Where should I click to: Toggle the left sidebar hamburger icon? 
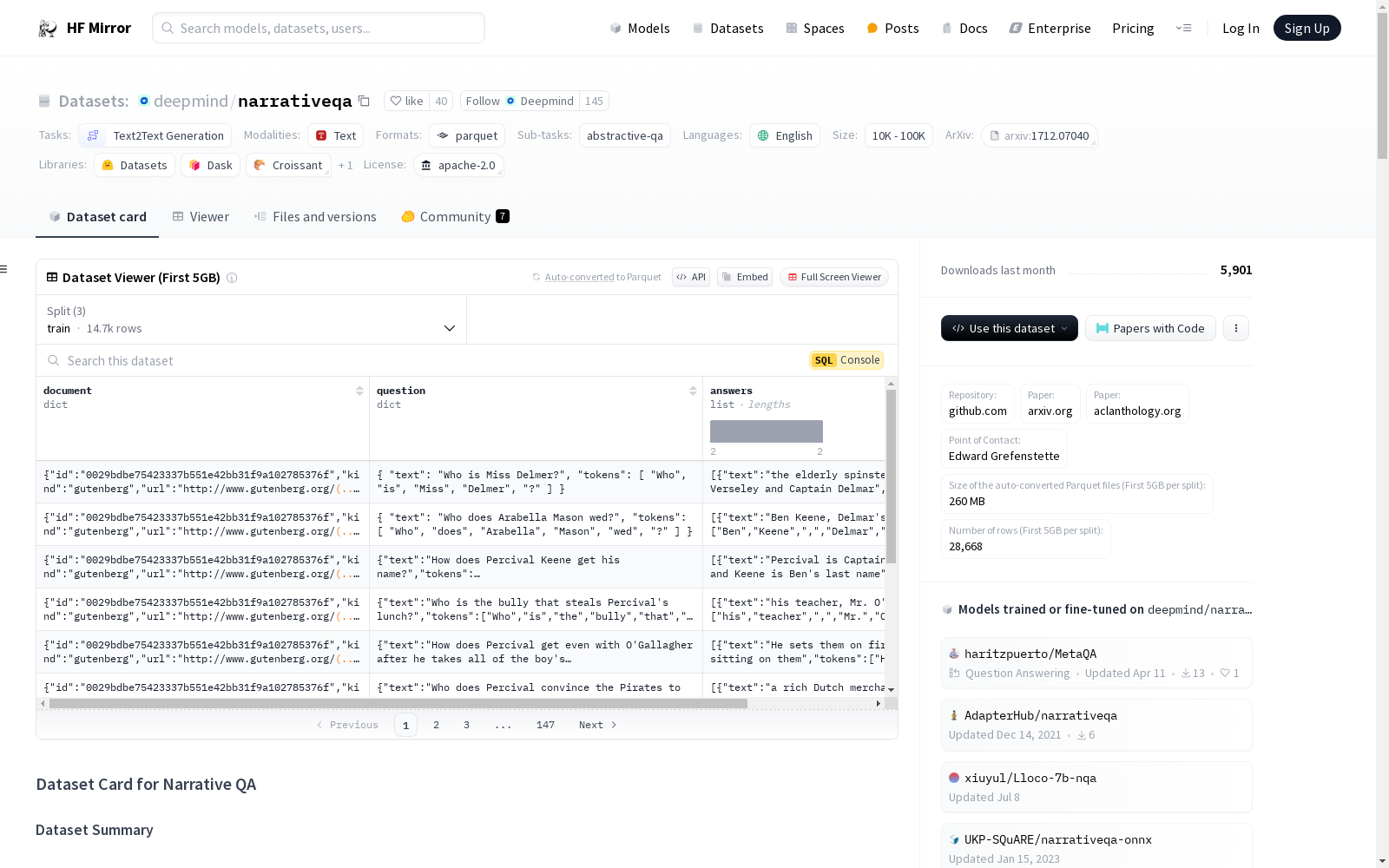4,269
